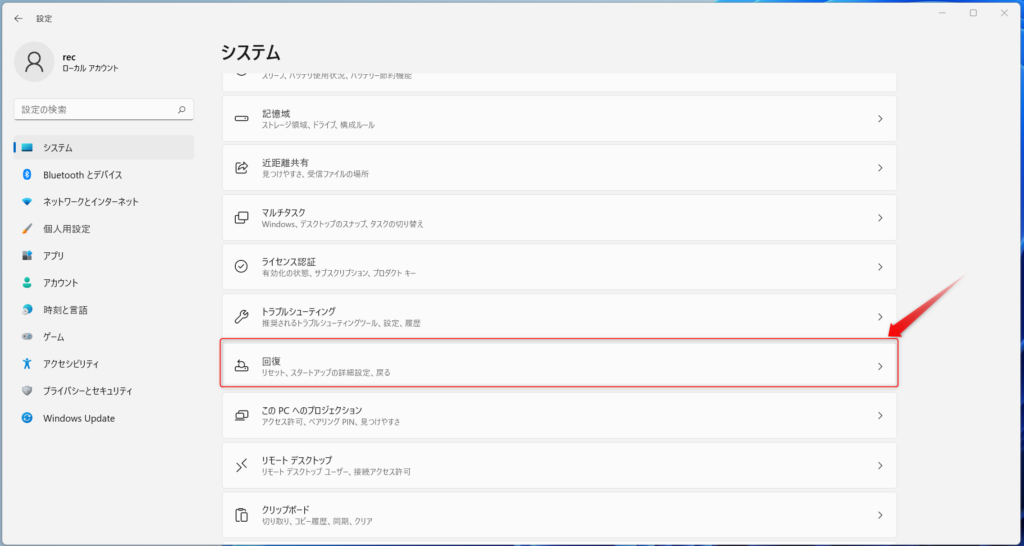Select システム in the sidebar

104,148
